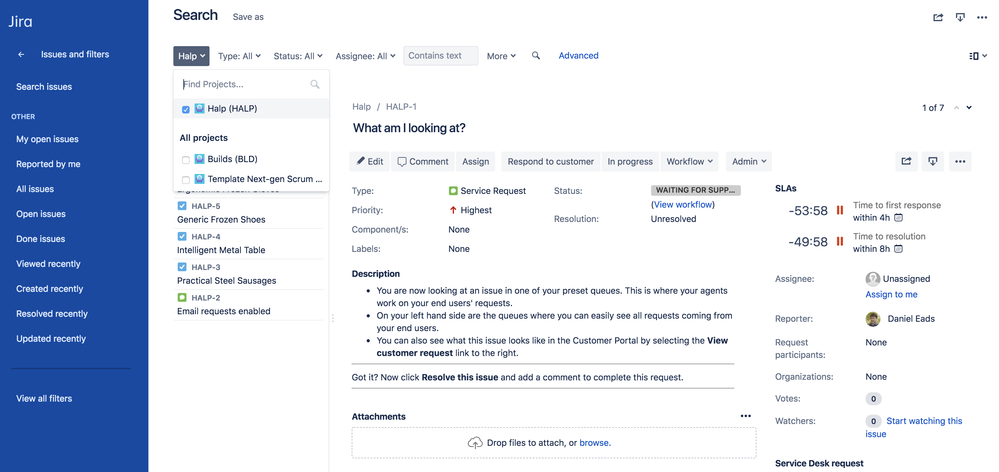
Task: Open Type: All dropdown
Action: click(240, 56)
